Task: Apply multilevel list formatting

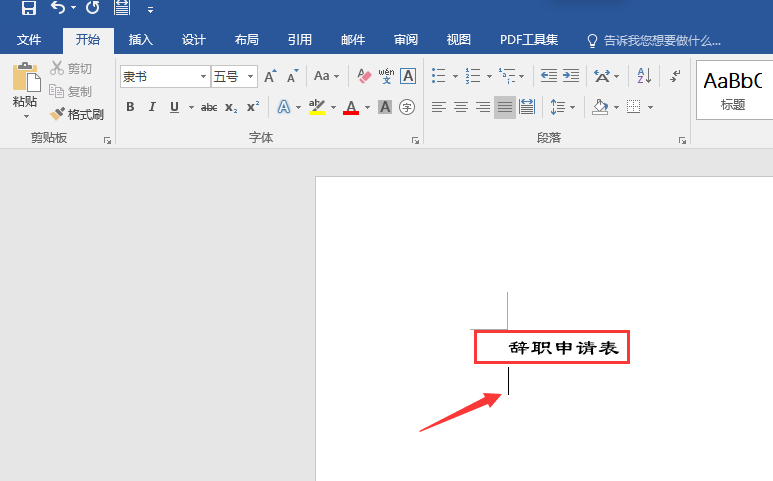Action: click(507, 76)
